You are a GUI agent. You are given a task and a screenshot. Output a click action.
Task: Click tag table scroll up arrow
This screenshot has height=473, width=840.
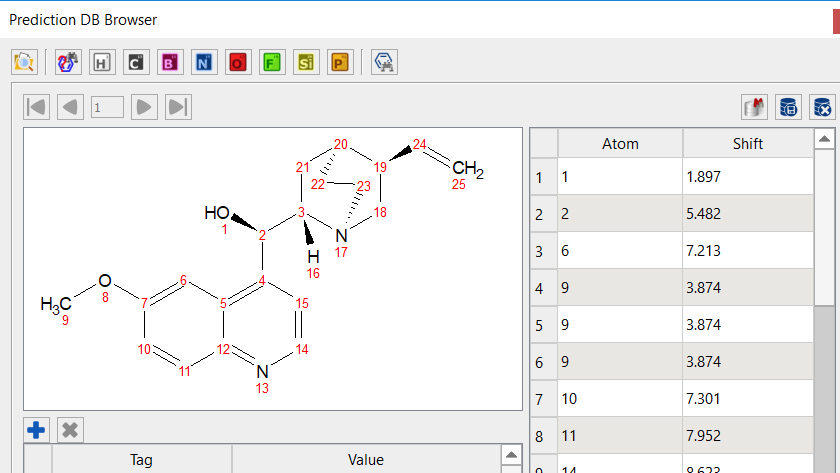(x=512, y=455)
